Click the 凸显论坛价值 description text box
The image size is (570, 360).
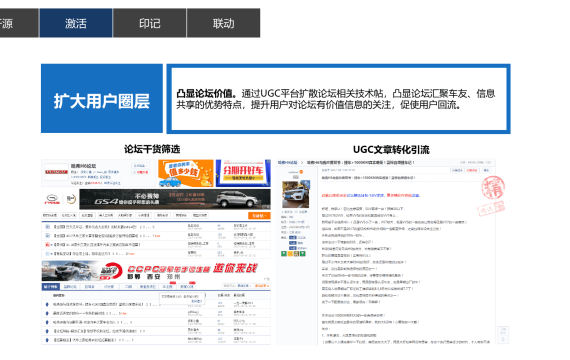(338, 99)
